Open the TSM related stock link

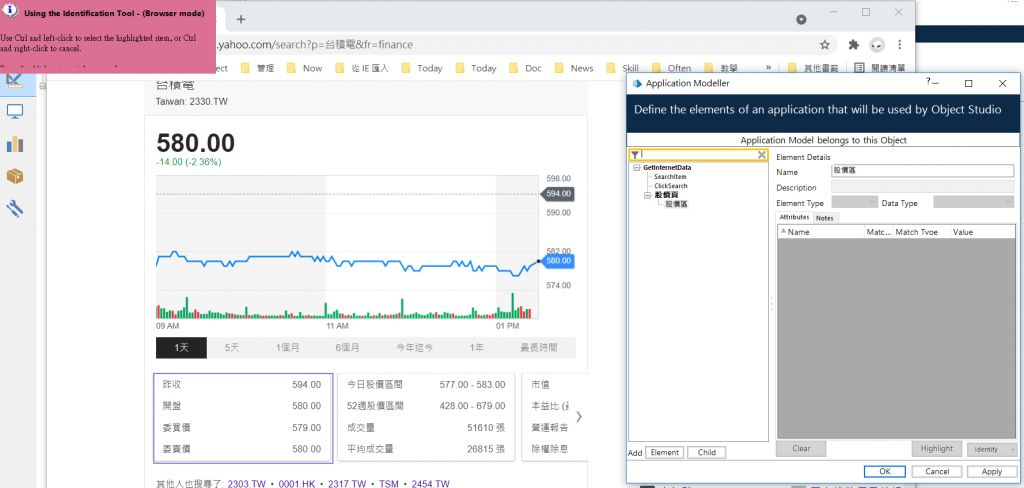pyautogui.click(x=389, y=484)
